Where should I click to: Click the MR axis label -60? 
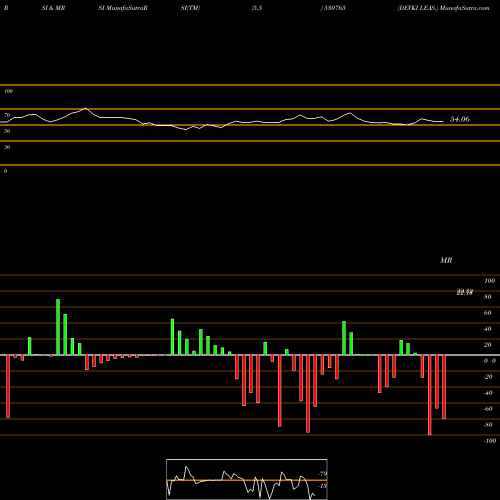pyautogui.click(x=488, y=409)
